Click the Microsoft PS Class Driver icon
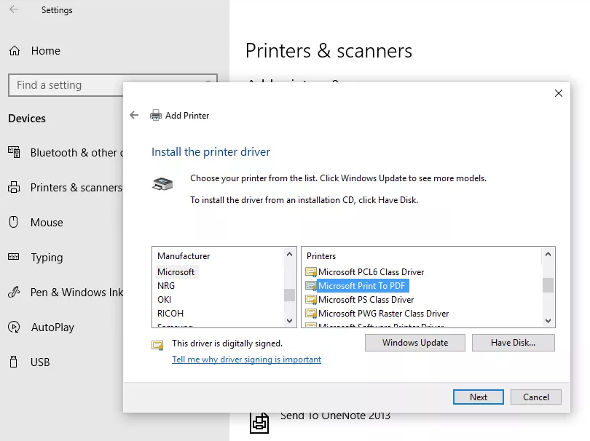The height and width of the screenshot is (441, 590). (x=311, y=300)
